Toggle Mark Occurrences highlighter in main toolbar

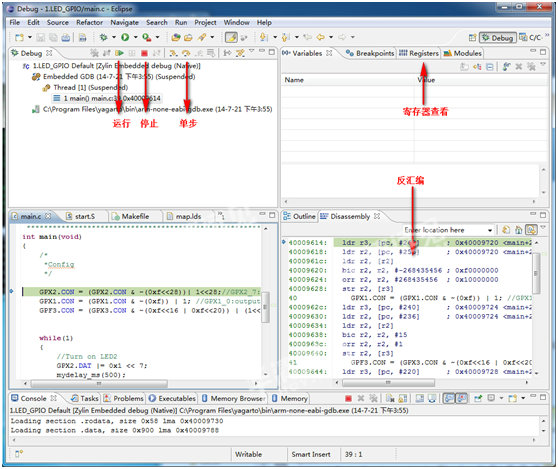click(x=231, y=37)
